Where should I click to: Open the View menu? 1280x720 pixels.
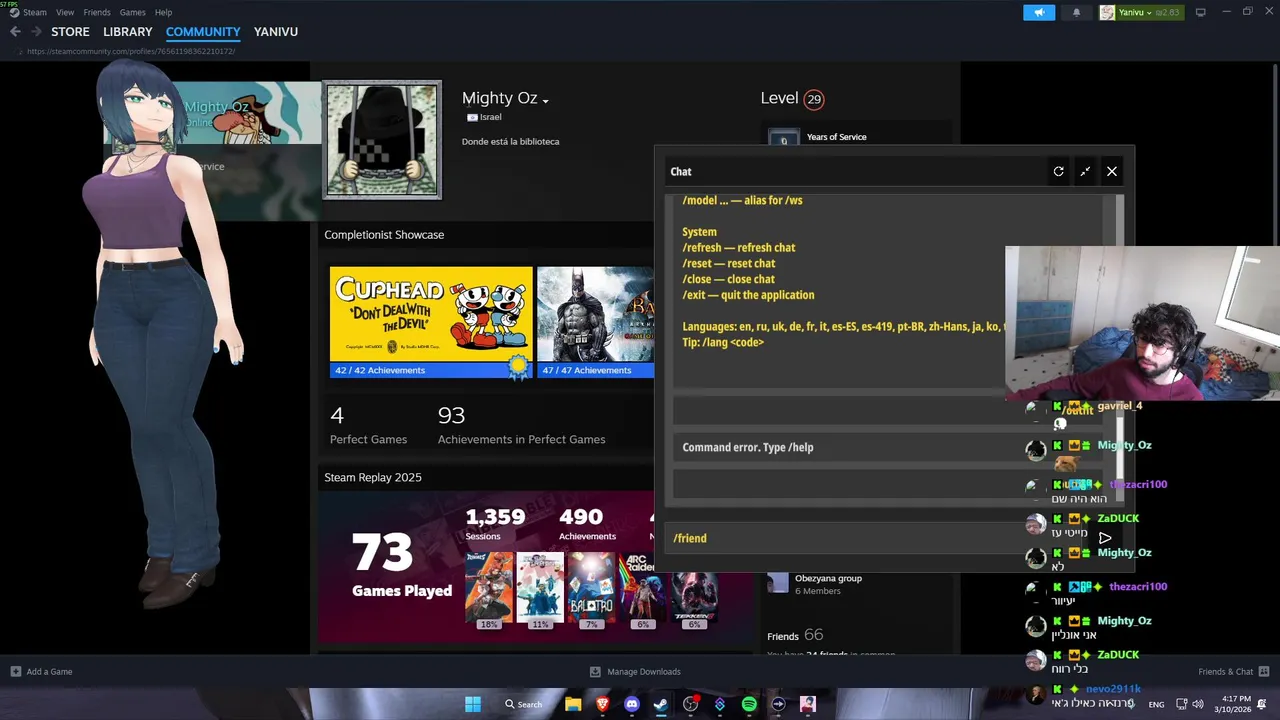pos(65,12)
